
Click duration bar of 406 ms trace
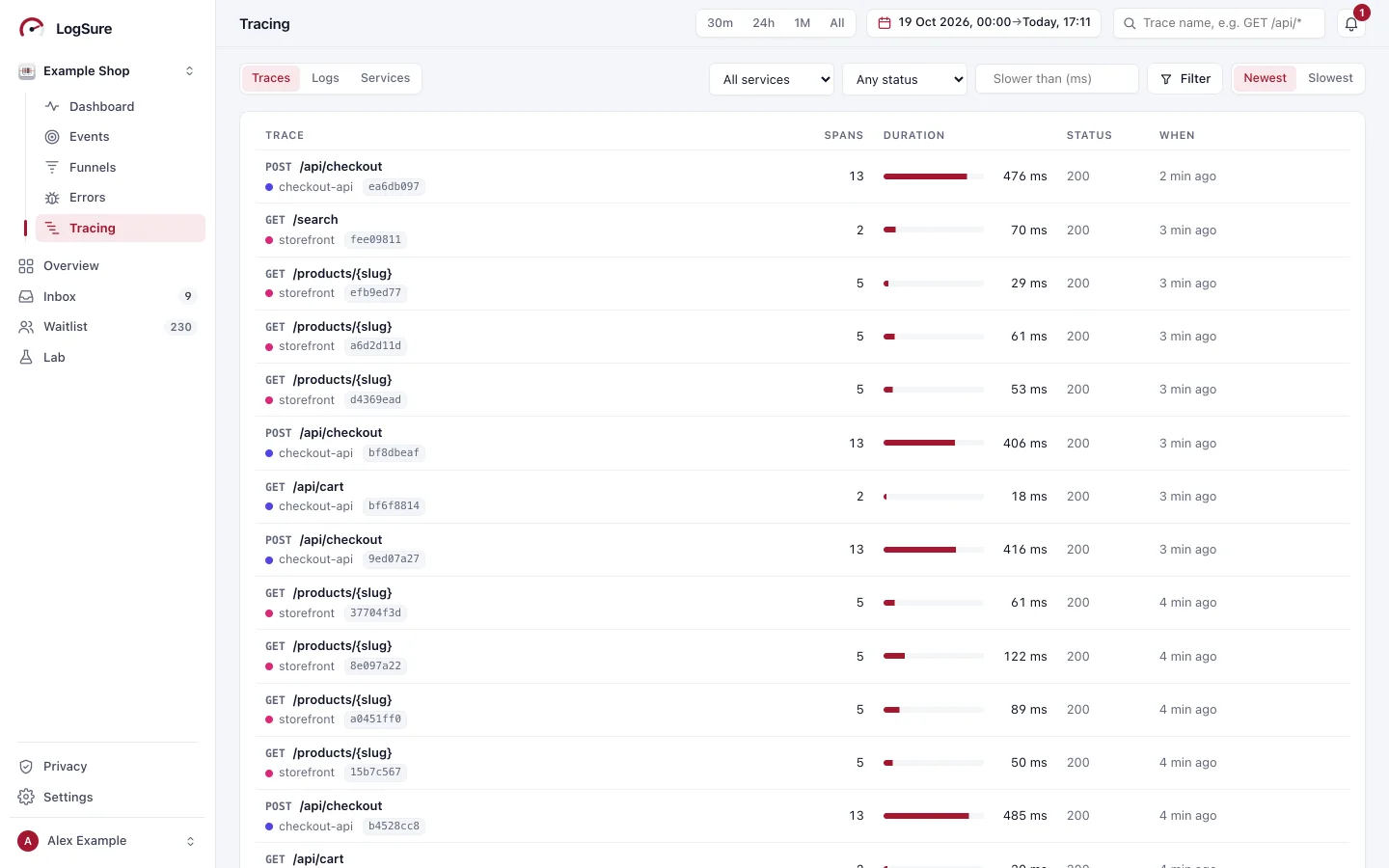point(934,443)
